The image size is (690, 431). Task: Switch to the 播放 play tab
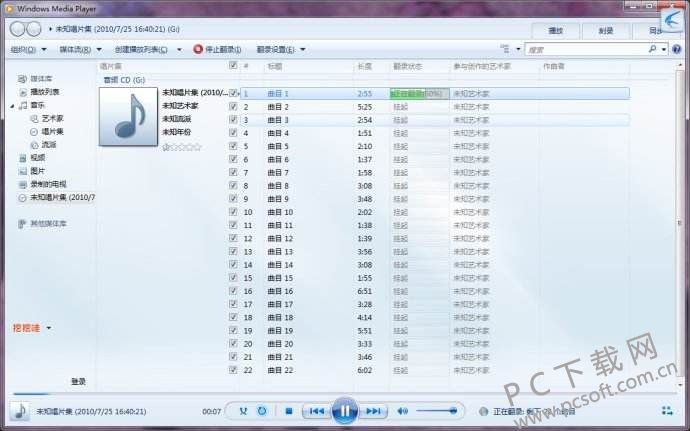click(555, 31)
